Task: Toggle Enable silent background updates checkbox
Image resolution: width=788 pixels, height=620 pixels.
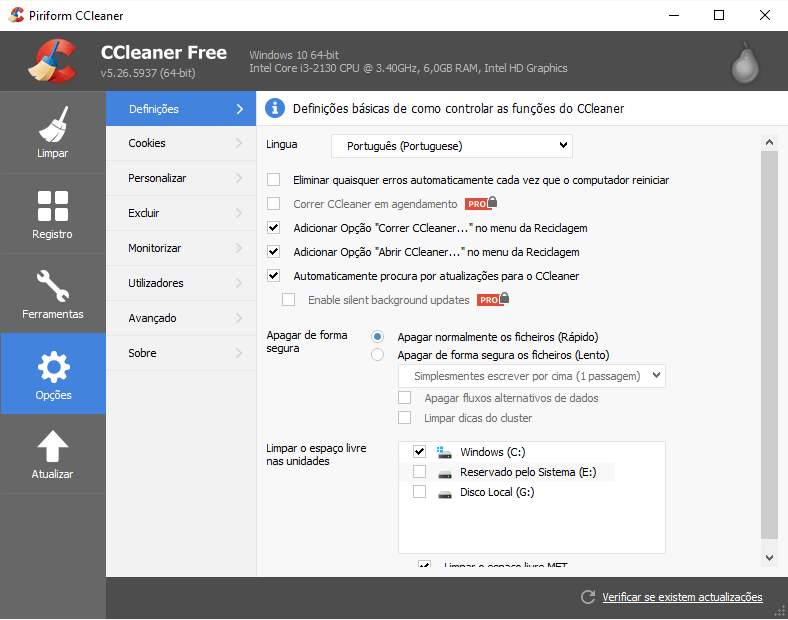Action: click(288, 299)
